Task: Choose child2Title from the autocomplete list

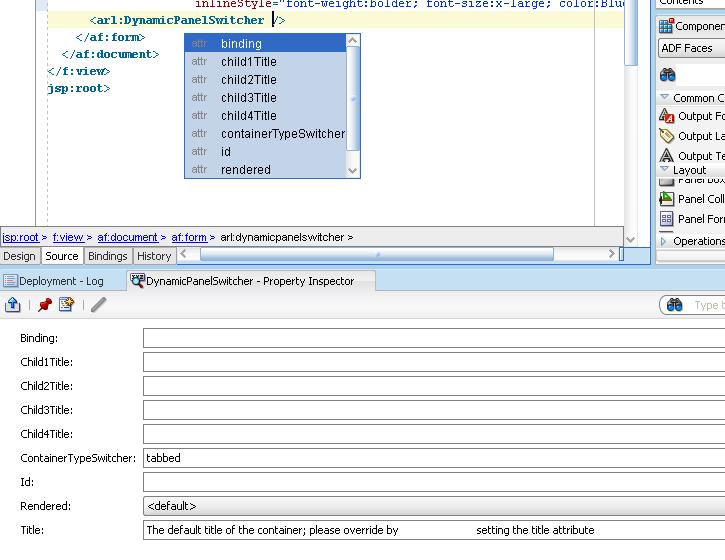Action: tap(249, 80)
